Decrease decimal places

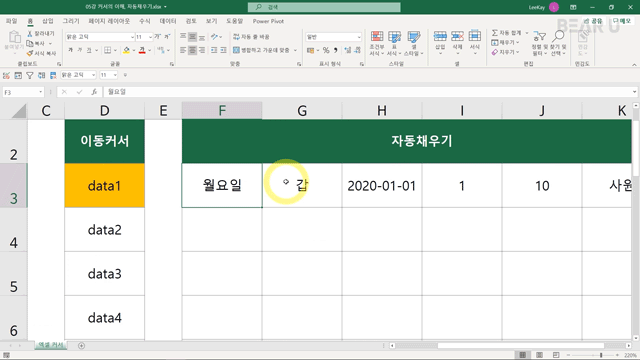point(357,50)
